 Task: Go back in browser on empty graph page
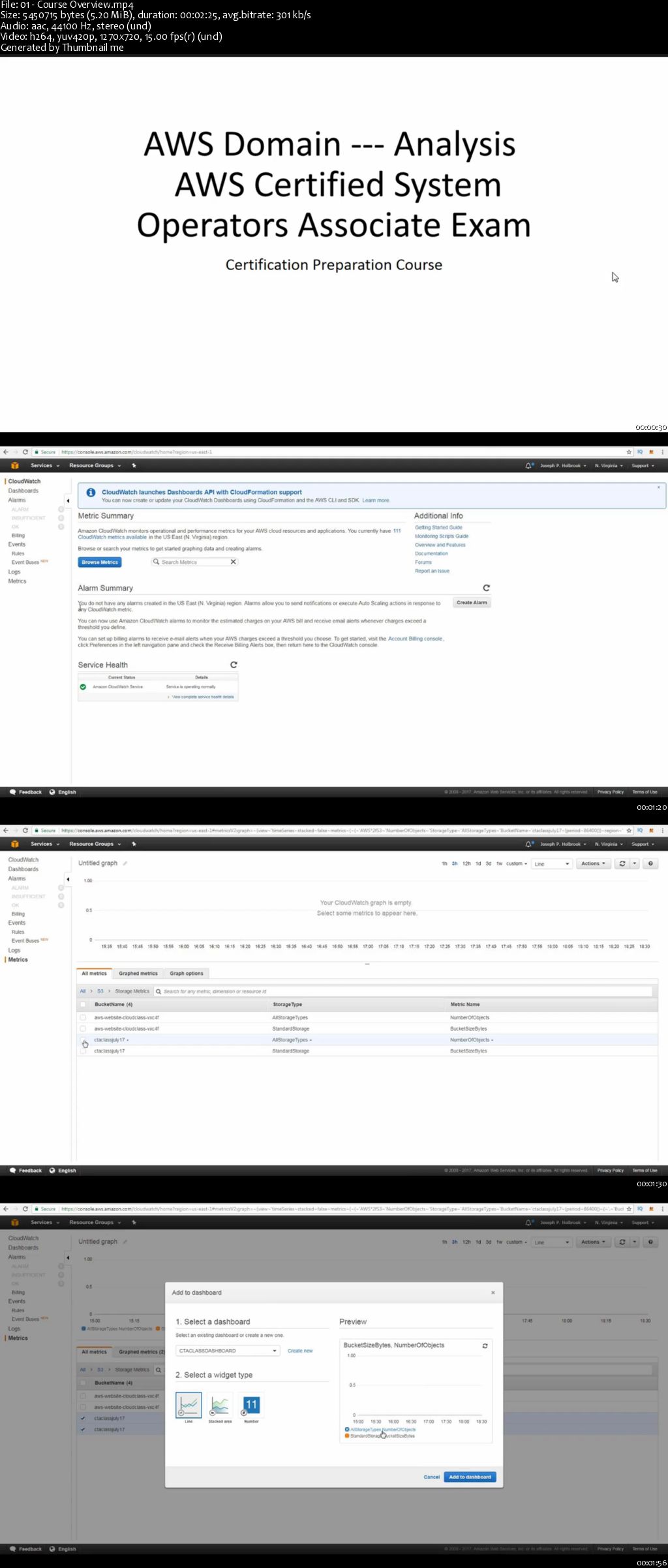tap(6, 830)
